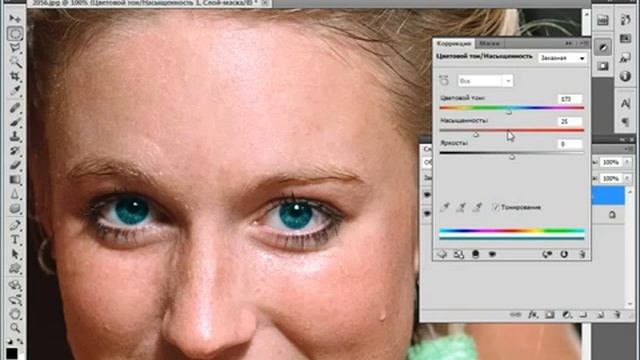640x360 pixels.
Task: Select the Quick Selection tool
Action: pos(15,62)
